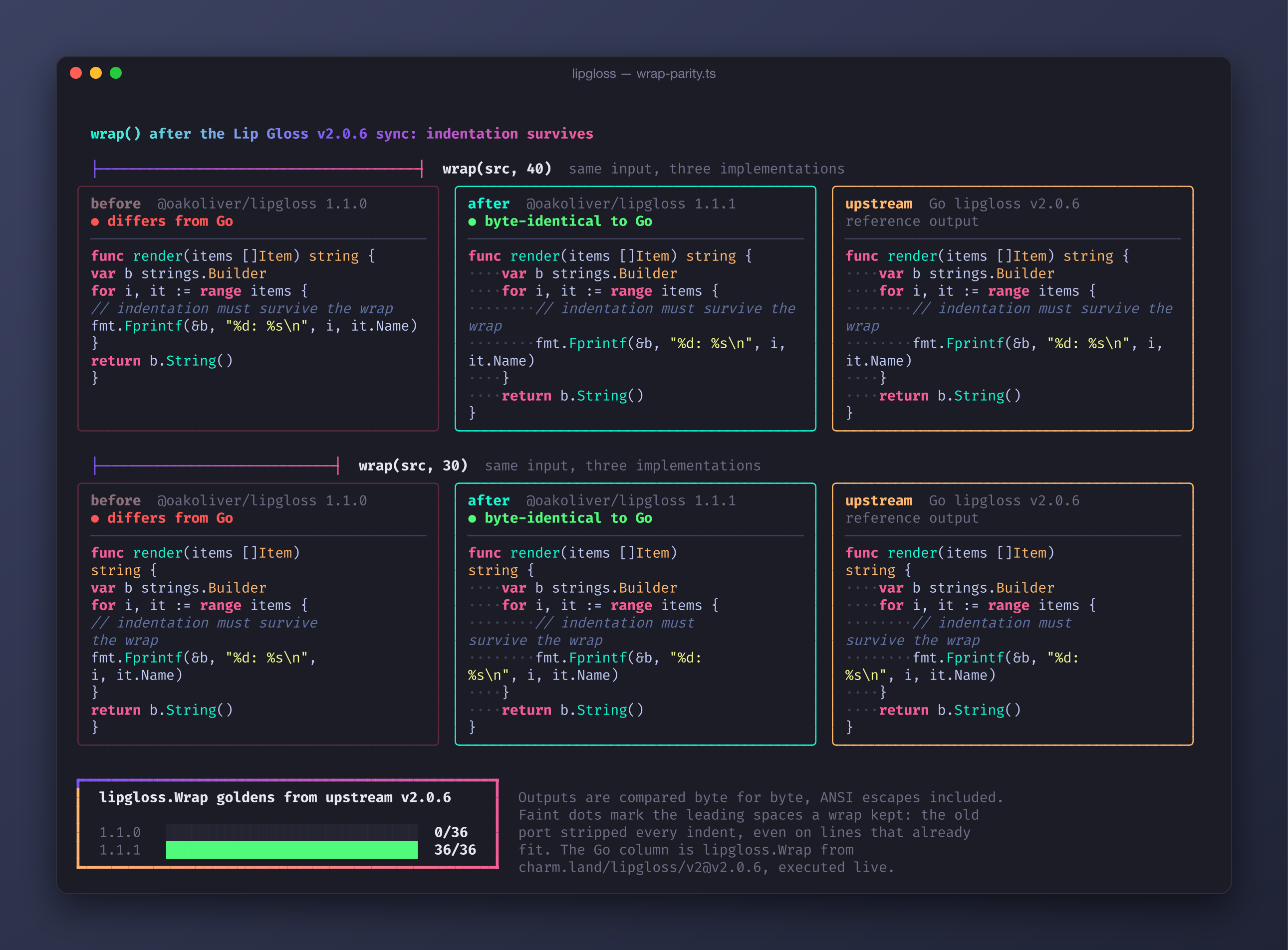The image size is (1288, 950).
Task: Click 'differs from Go' in the wrap(src, 40) row
Action: tap(170, 222)
